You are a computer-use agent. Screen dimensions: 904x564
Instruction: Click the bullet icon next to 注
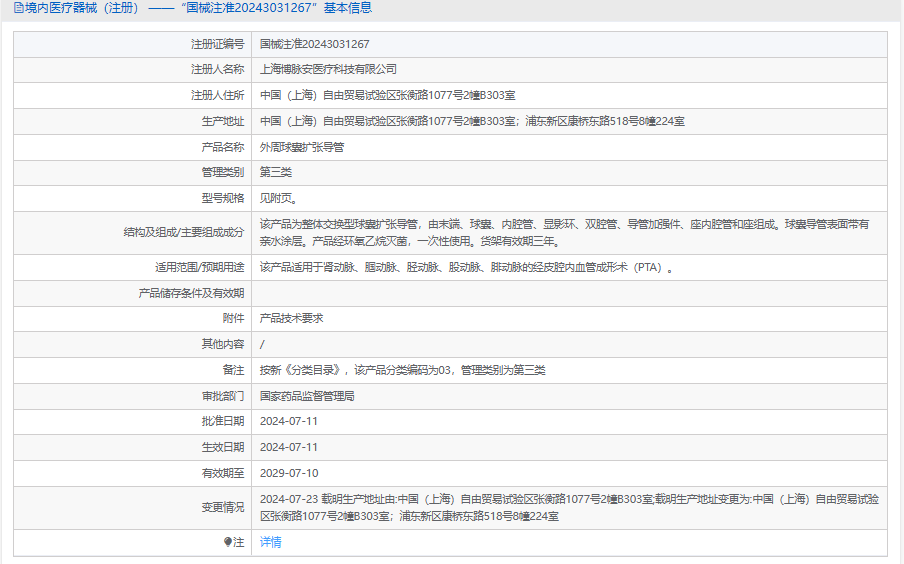[x=228, y=542]
